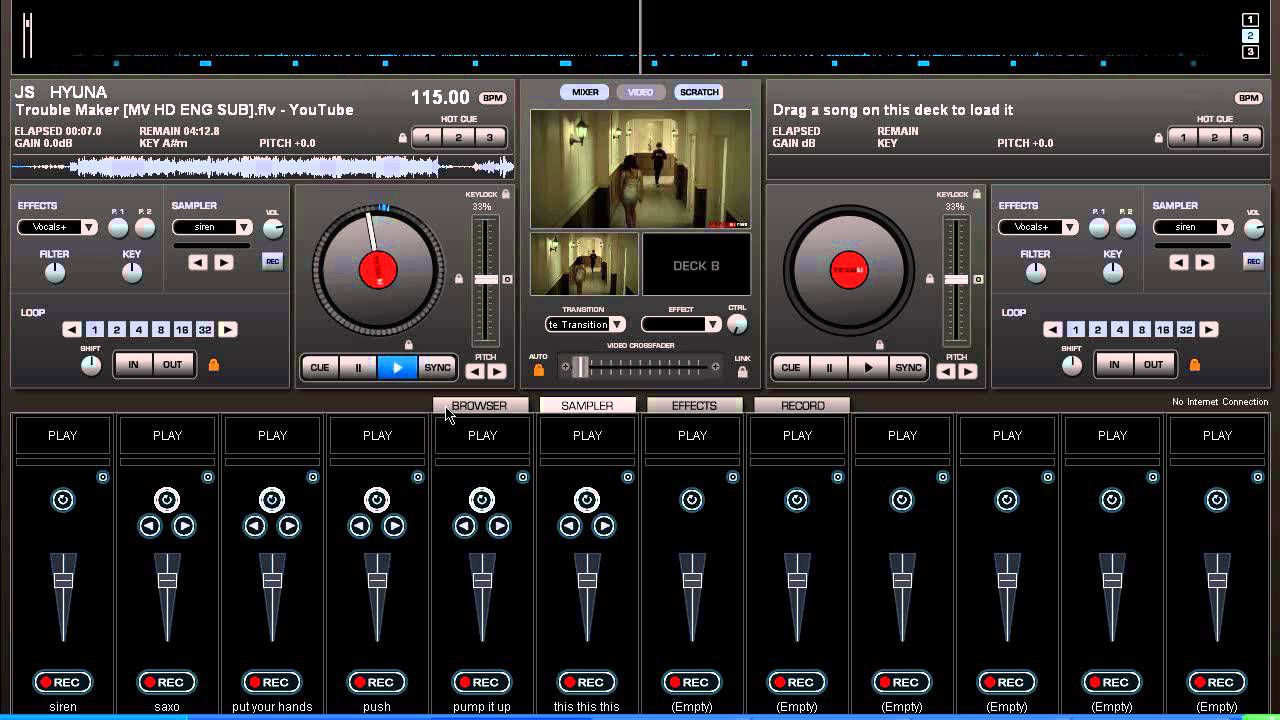Click the left deck sampler VOL knob
Screen dimensions: 1280x720
point(273,228)
